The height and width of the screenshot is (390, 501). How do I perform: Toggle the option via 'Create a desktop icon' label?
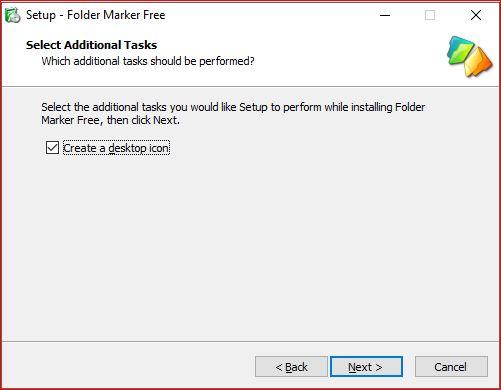coord(116,148)
